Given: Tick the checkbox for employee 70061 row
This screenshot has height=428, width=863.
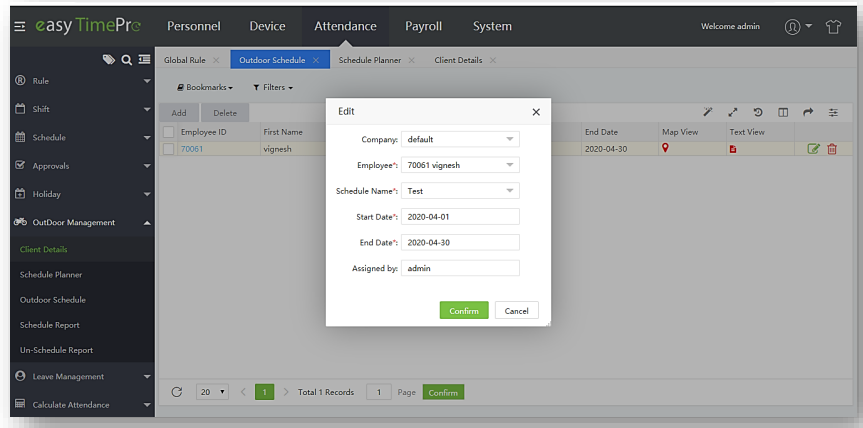Looking at the screenshot, I should 169,149.
